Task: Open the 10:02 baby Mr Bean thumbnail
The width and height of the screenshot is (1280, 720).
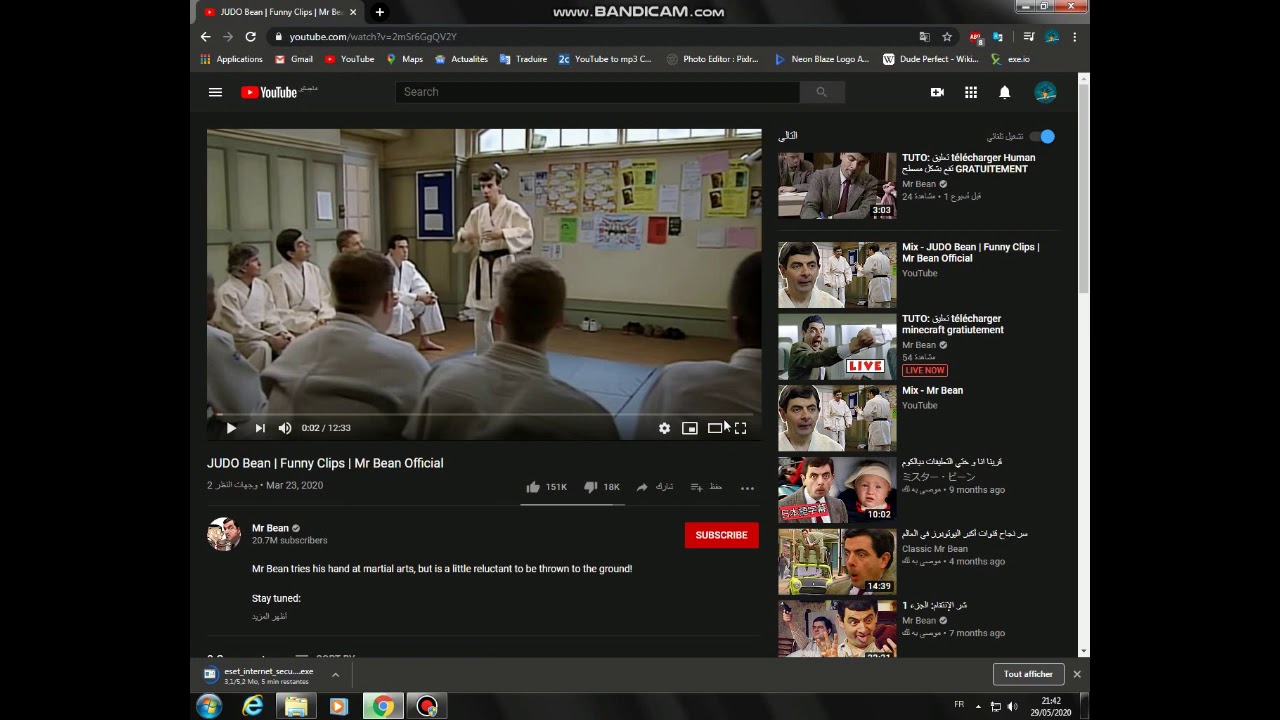Action: 837,490
